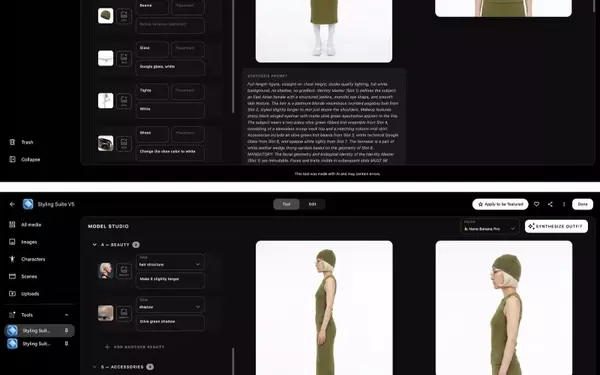Click the image upload icon in Beanie row

[x=124, y=16]
